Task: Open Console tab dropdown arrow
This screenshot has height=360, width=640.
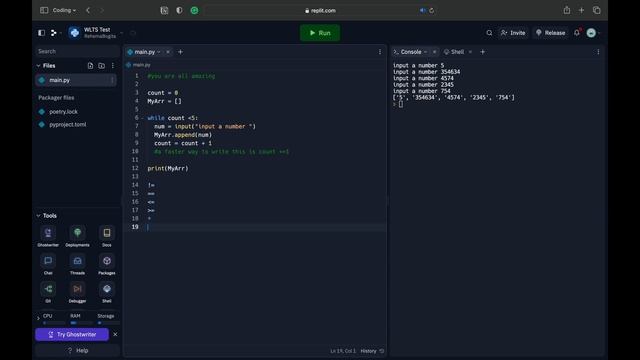Action: (425, 52)
